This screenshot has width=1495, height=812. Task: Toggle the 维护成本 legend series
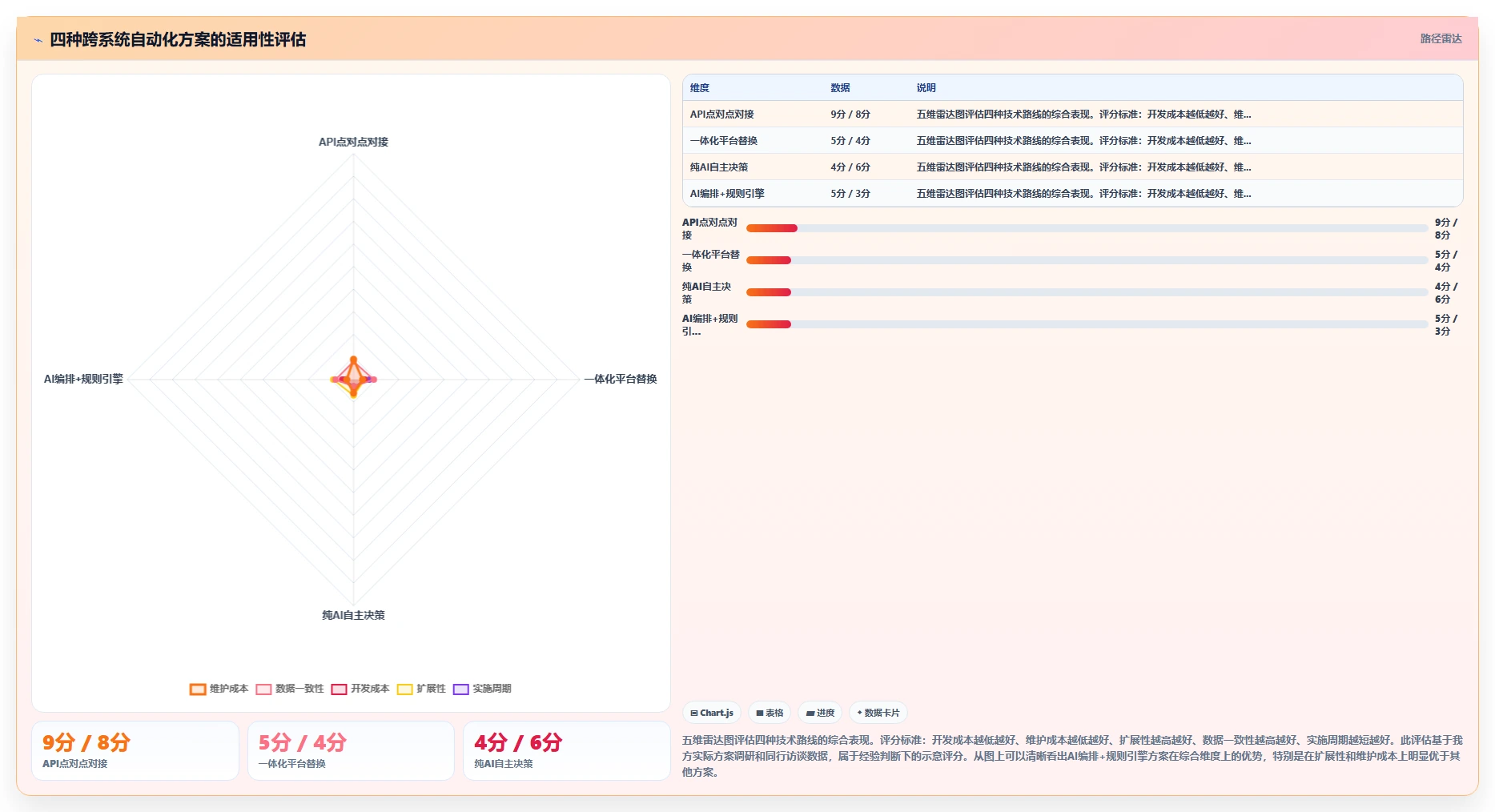219,689
